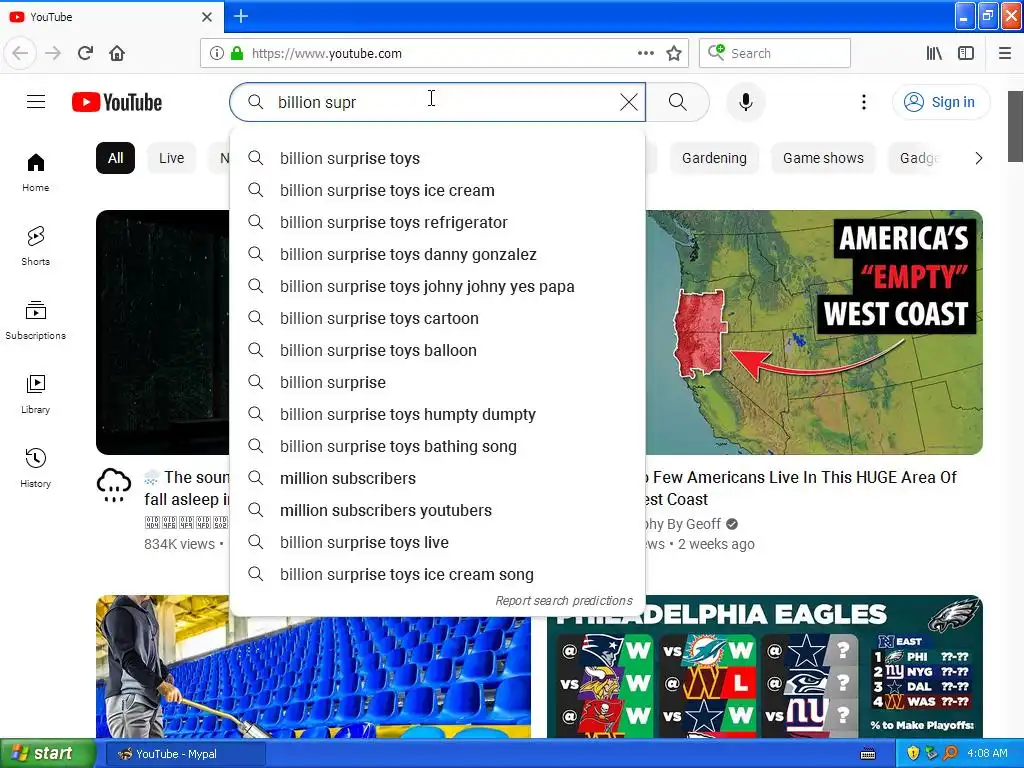This screenshot has width=1024, height=768.
Task: Open the dark rain video thumbnail
Action: pyautogui.click(x=163, y=332)
